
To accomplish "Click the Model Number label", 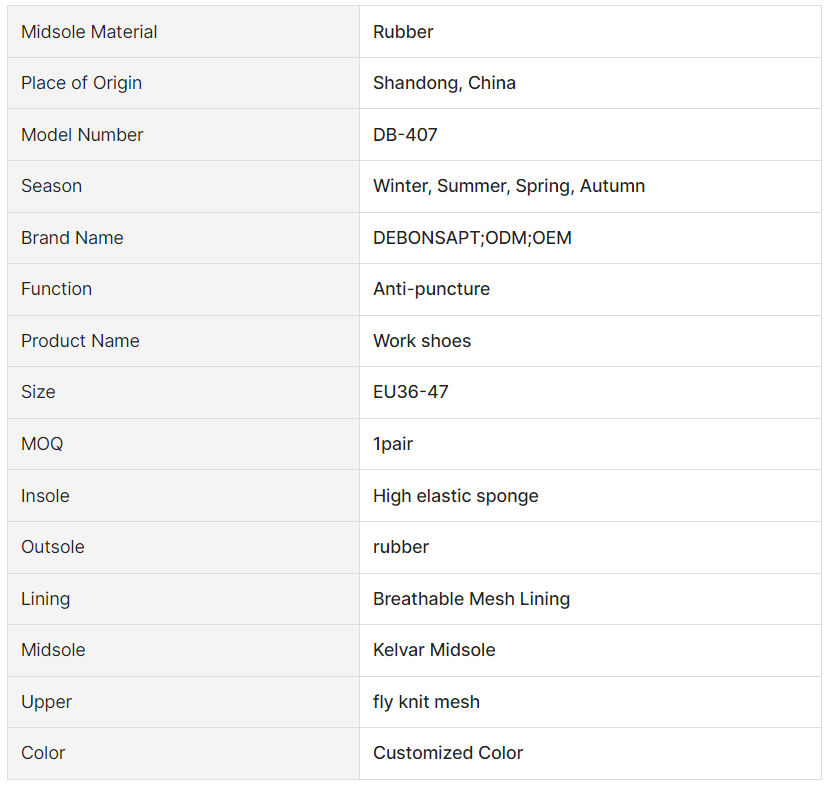I will (x=82, y=134).
